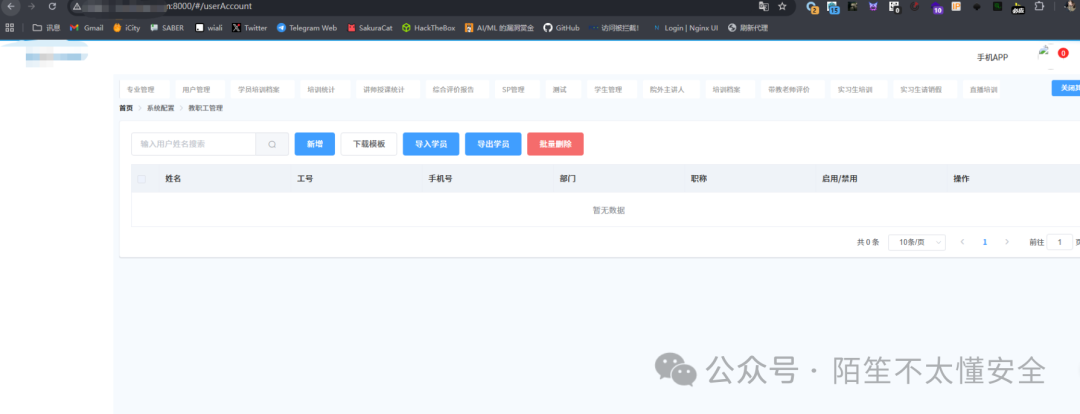The height and width of the screenshot is (414, 1080).
Task: Open the SABER bookmark
Action: coord(167,28)
